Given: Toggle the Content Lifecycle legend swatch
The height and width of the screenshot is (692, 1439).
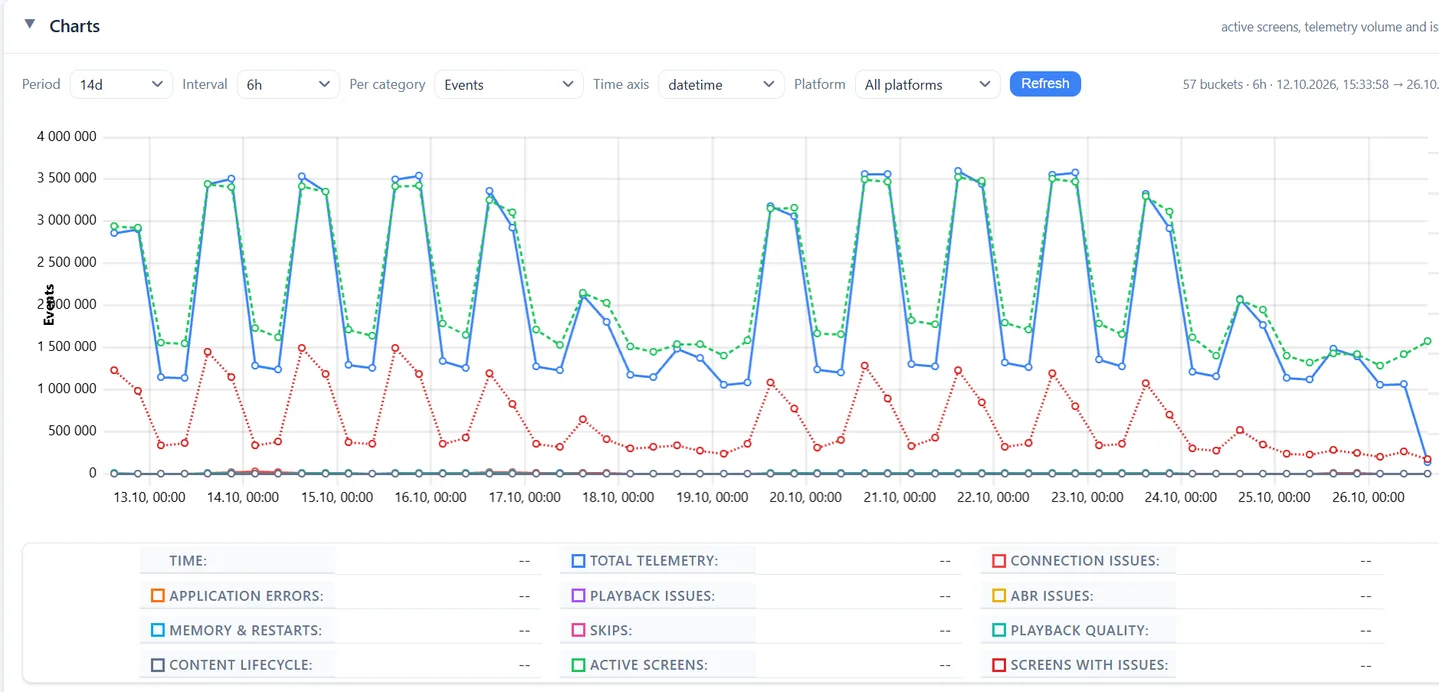Looking at the screenshot, I should [157, 665].
